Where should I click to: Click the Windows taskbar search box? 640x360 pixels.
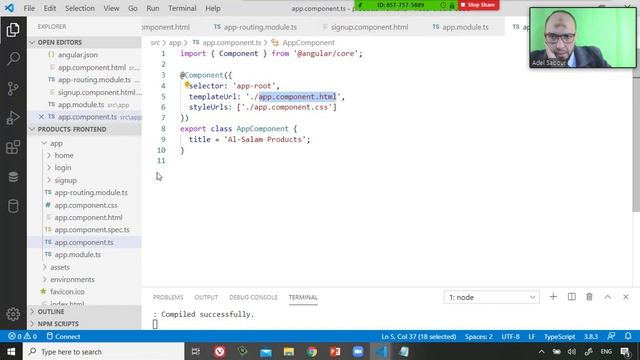[104, 351]
